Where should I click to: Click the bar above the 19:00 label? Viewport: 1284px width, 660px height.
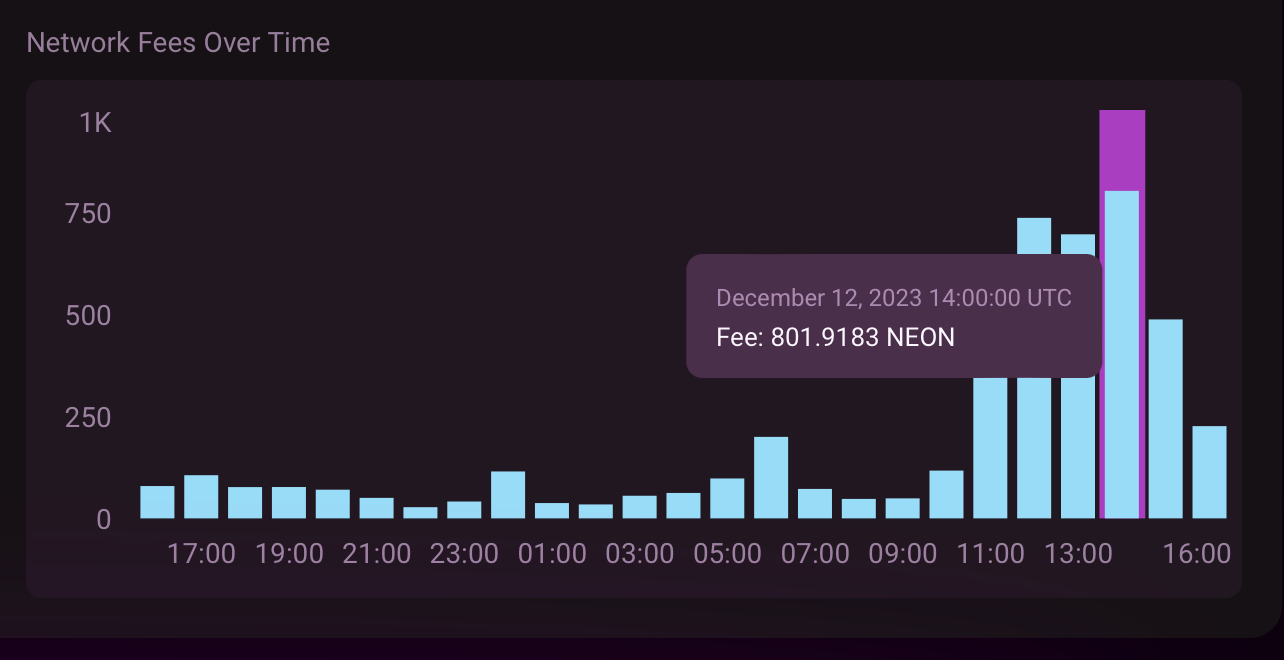click(x=289, y=503)
